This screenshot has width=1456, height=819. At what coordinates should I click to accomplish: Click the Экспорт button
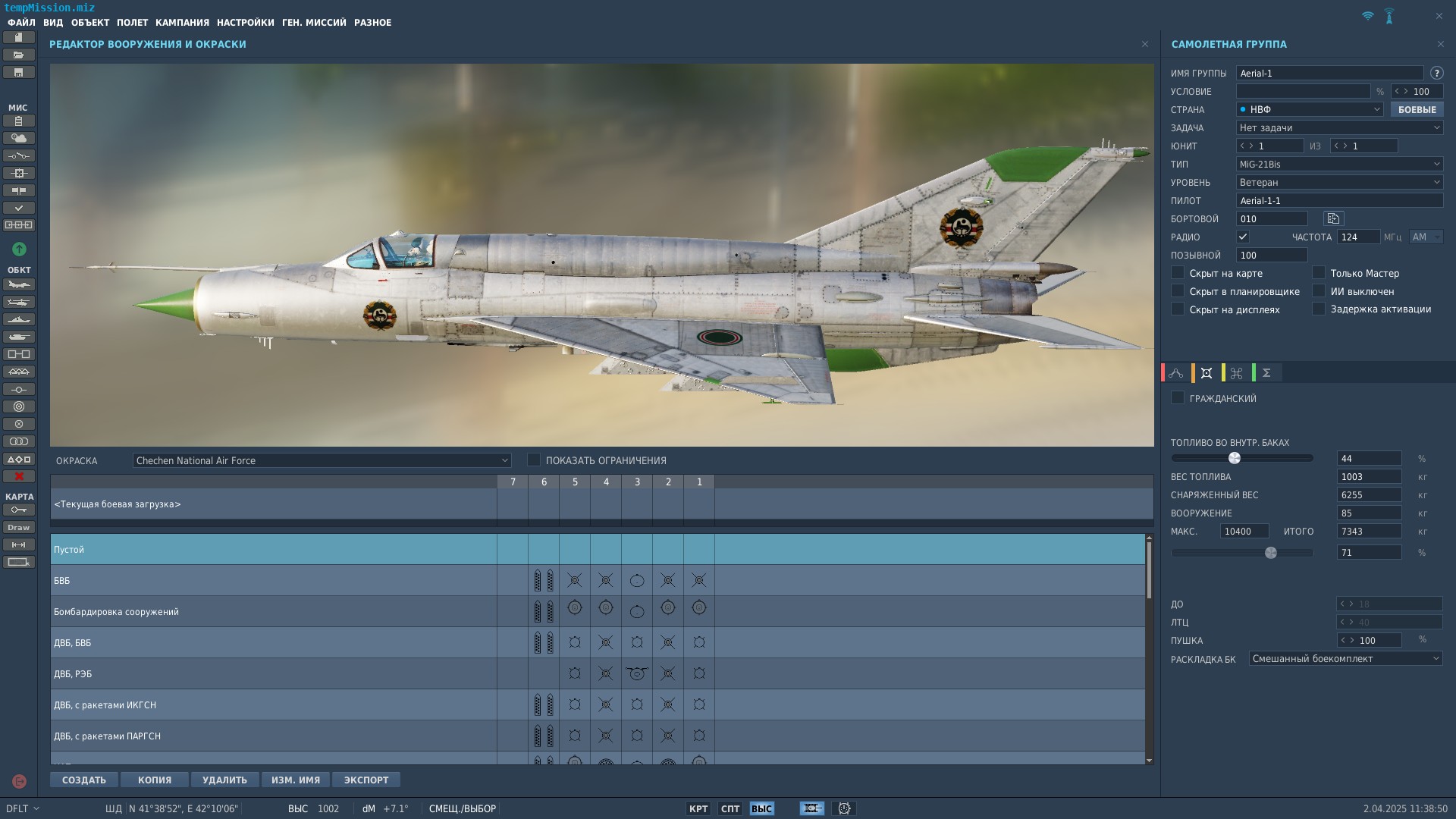(366, 780)
